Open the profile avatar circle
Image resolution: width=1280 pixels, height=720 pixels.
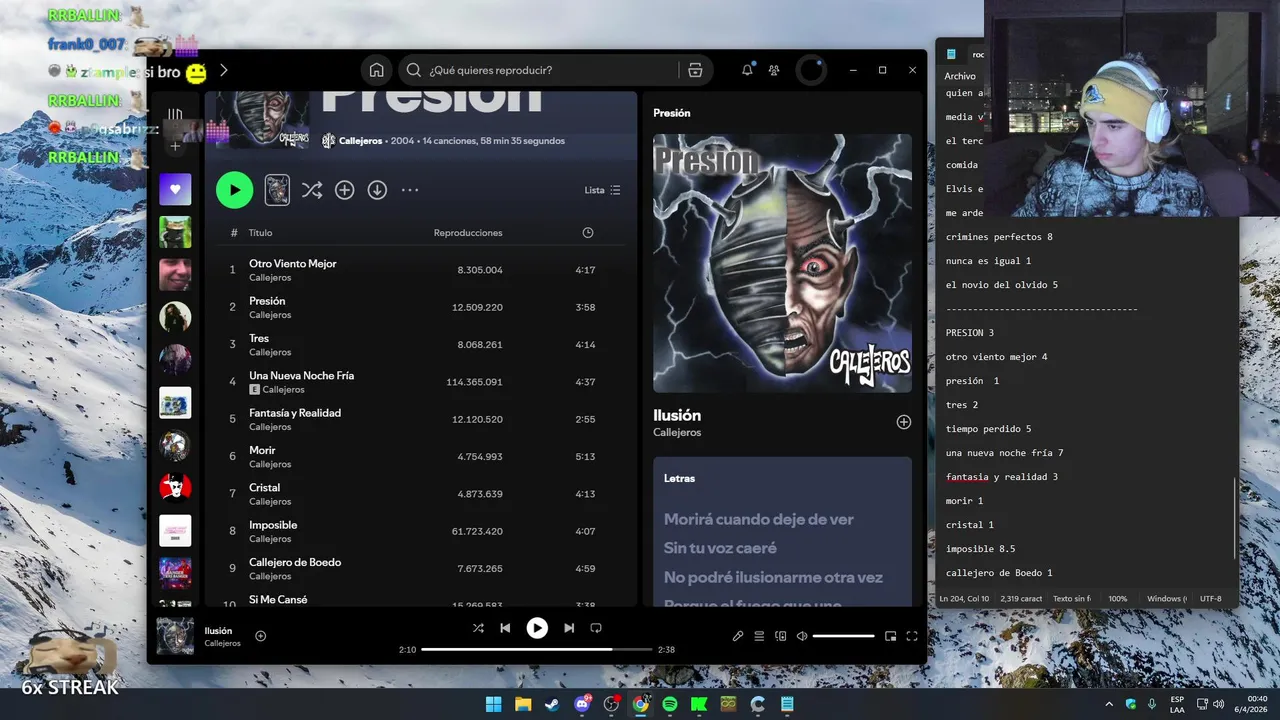click(x=810, y=70)
